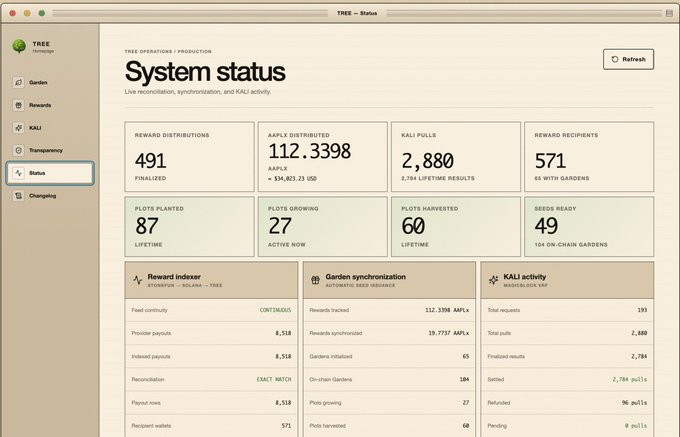This screenshot has height=437, width=680.
Task: Click the Reward indexer panel heading
Action: pyautogui.click(x=174, y=277)
